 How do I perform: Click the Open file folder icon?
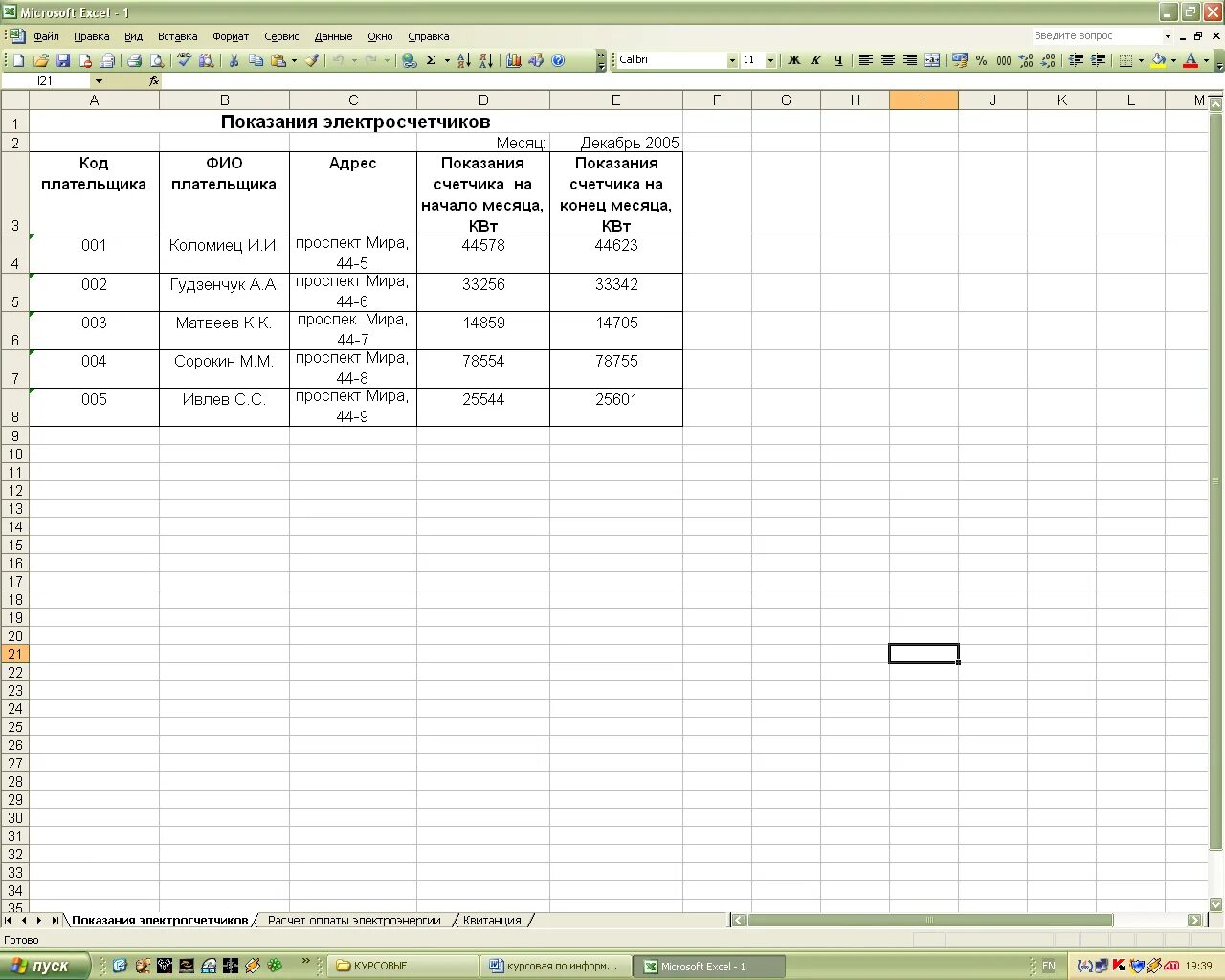point(41,60)
